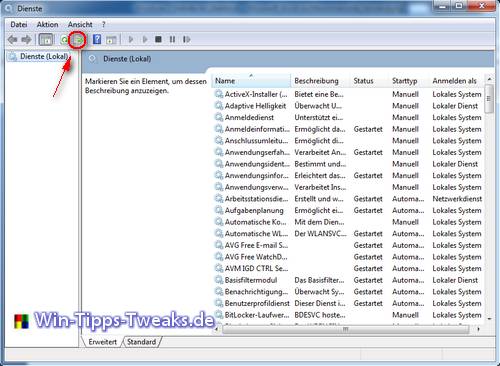This screenshot has height=366, width=500.
Task: Select the Automatische WL... service row
Action: tap(349, 234)
